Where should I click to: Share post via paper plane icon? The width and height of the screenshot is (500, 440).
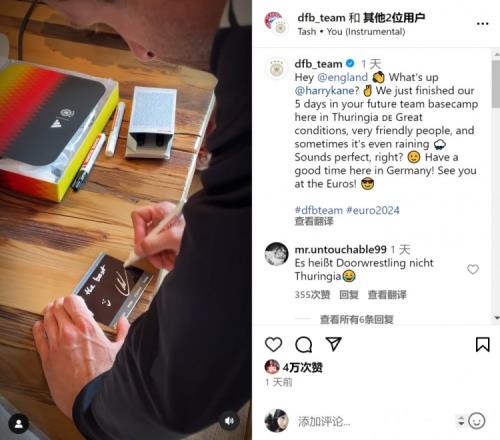tap(333, 344)
